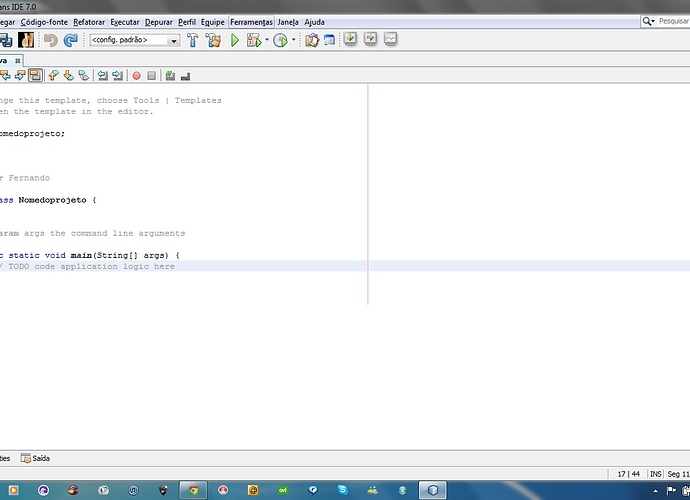
Task: Shift line right icon in editor toolbar
Action: (x=117, y=76)
